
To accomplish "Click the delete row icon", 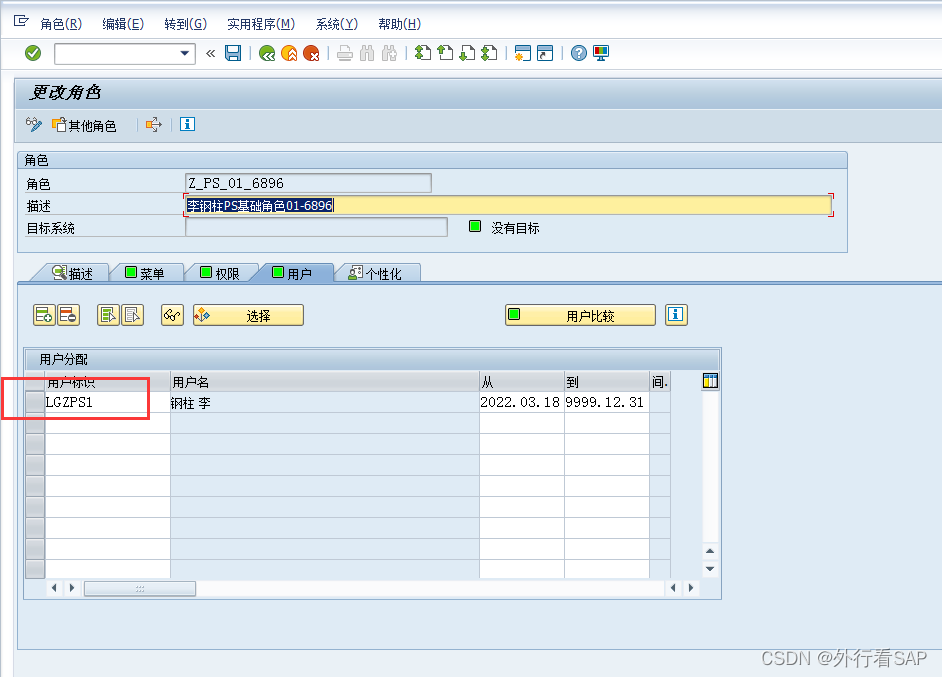I will coord(68,315).
